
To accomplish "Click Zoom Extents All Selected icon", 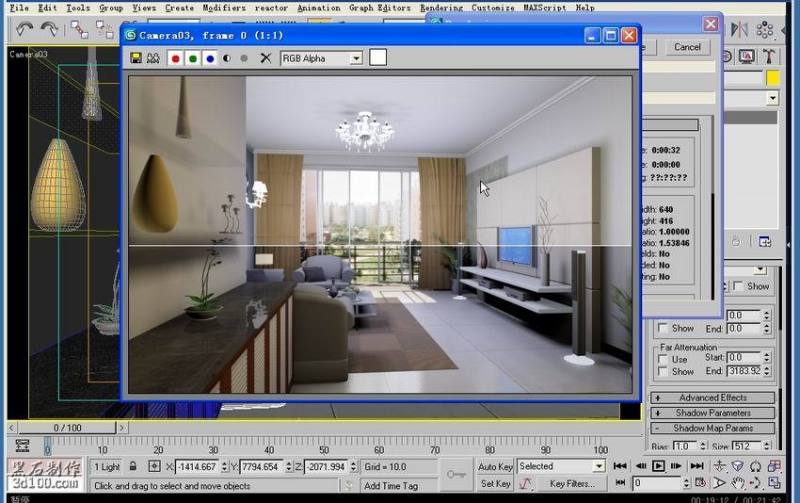I will (774, 466).
